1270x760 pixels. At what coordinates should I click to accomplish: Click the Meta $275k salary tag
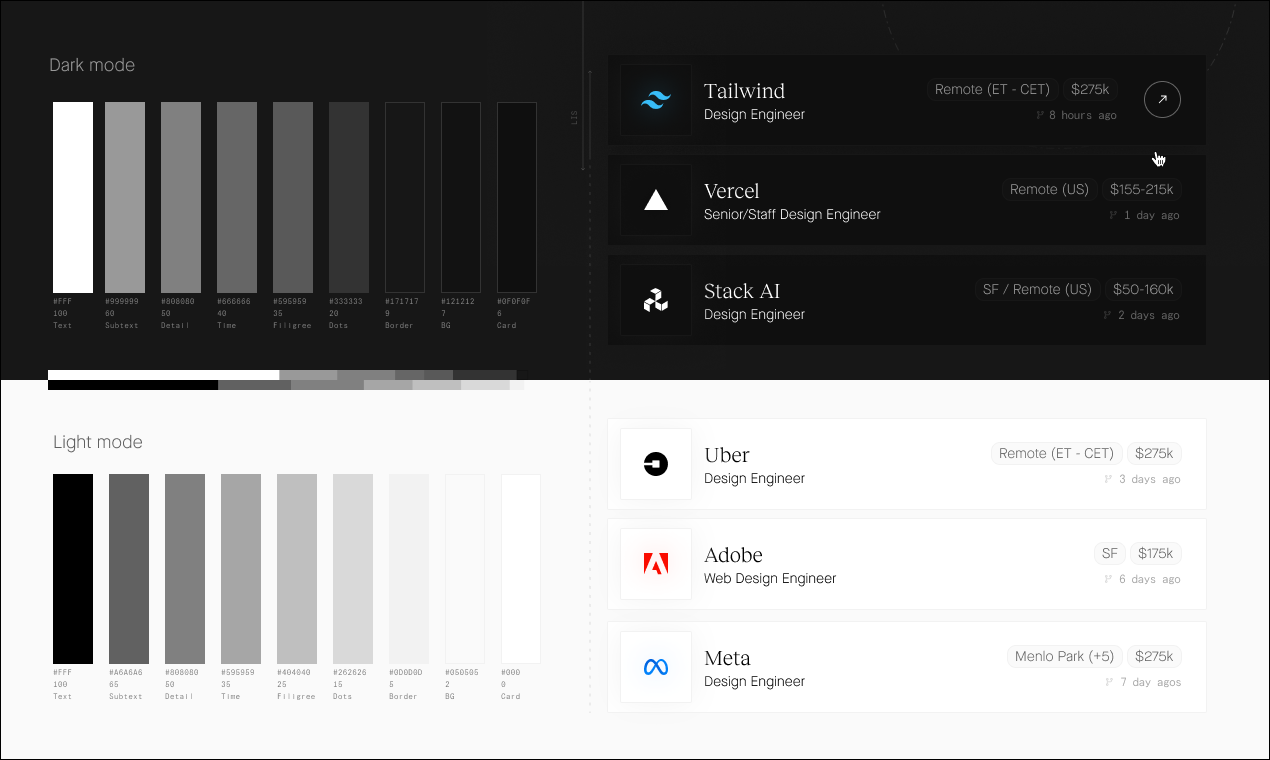coord(1154,656)
